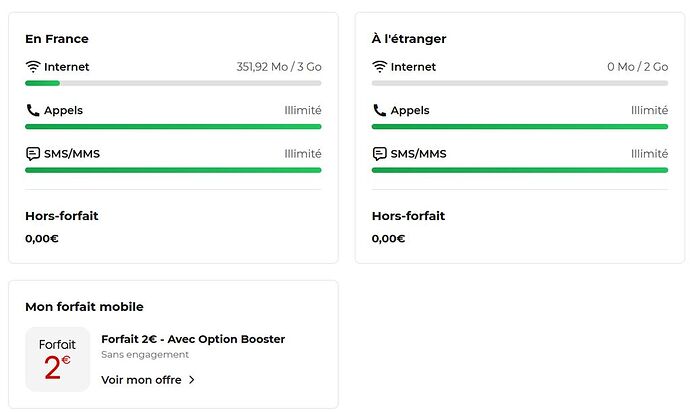Click the phone icon in À l'étranger card
This screenshot has width=690, height=412.
(379, 110)
